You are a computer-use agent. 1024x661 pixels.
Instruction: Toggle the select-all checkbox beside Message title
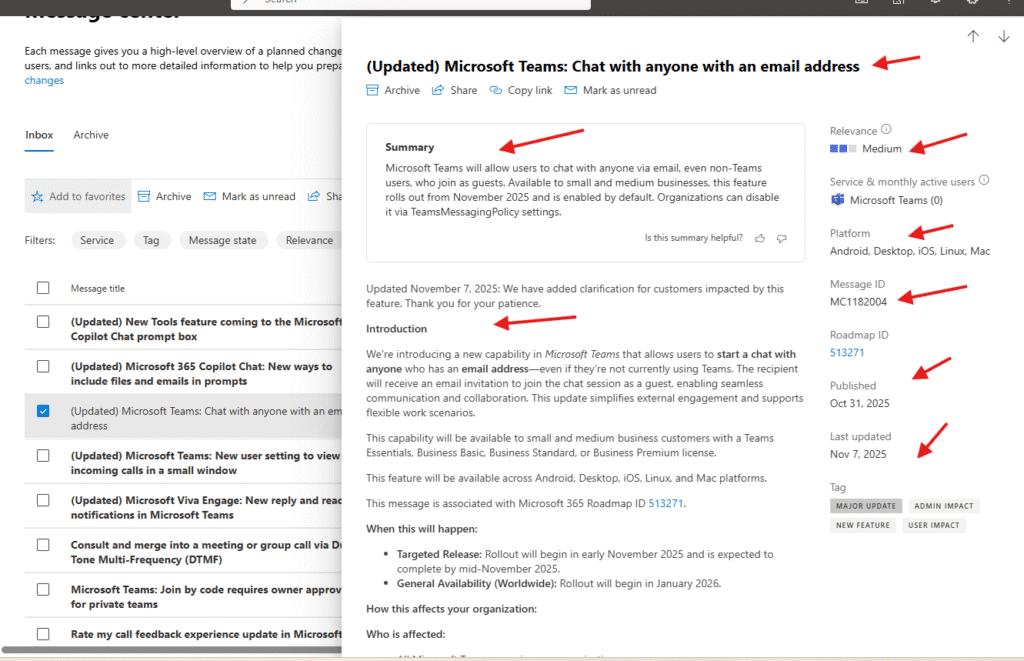click(x=43, y=288)
